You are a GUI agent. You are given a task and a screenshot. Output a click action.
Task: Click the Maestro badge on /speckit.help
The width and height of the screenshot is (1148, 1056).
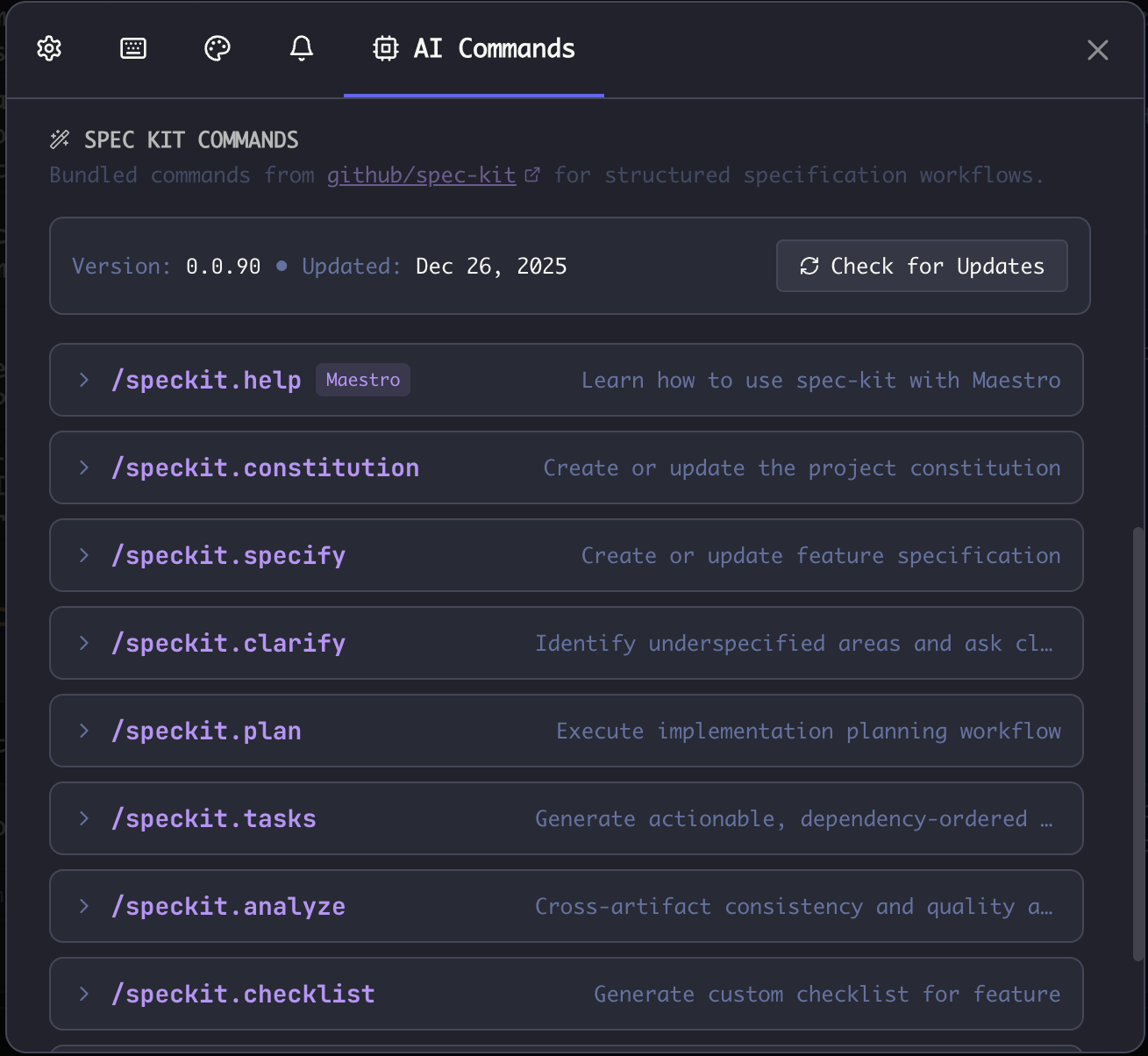pyautogui.click(x=362, y=379)
